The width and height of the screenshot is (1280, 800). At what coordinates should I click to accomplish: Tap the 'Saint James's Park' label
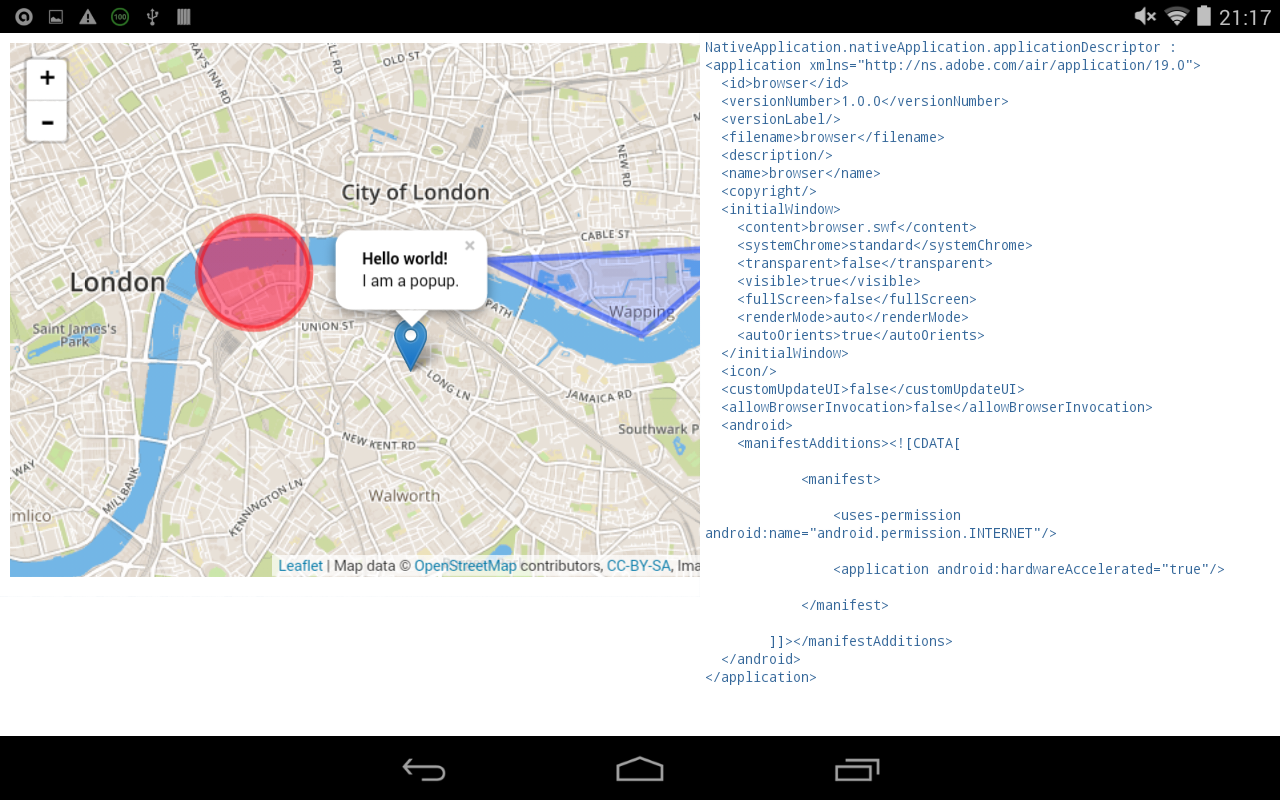click(74, 335)
